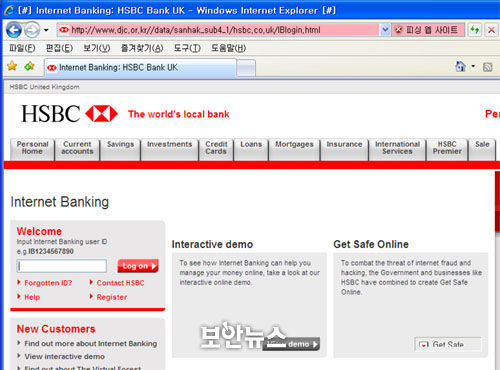
Task: Open a new blank tab
Action: tap(246, 68)
